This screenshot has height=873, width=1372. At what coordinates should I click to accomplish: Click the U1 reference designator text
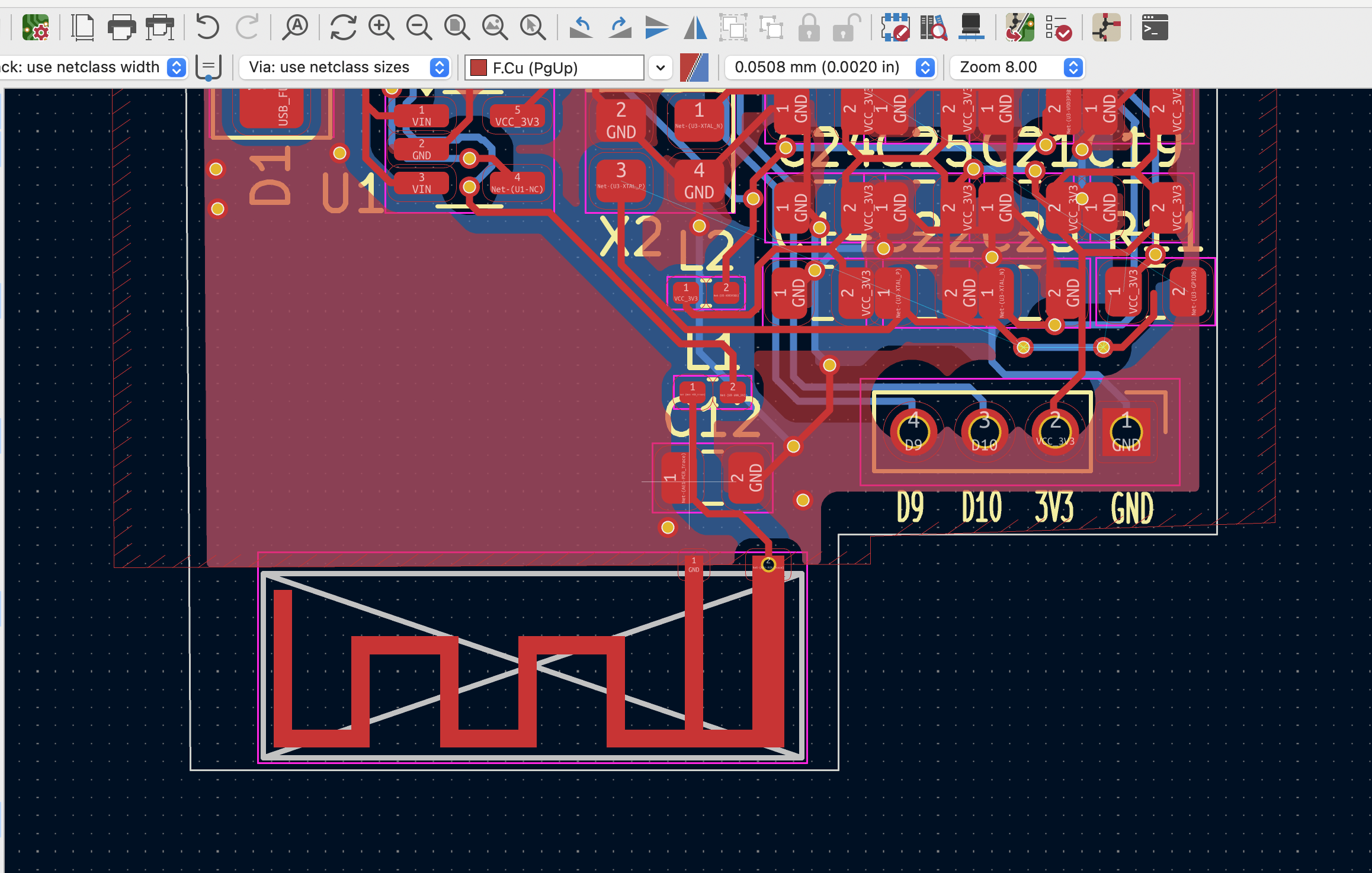point(352,192)
